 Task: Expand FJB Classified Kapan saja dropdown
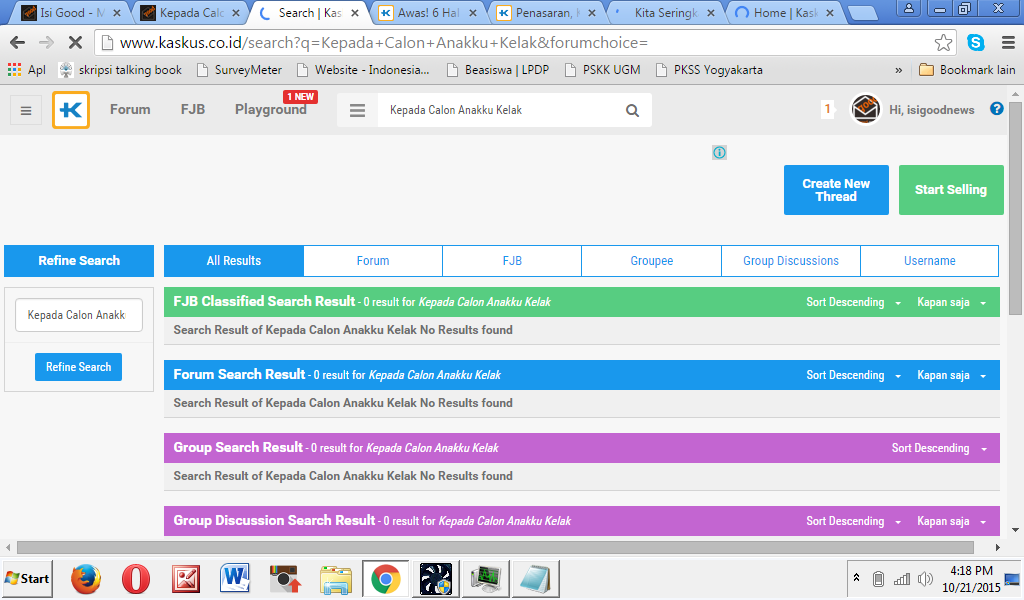(x=952, y=302)
